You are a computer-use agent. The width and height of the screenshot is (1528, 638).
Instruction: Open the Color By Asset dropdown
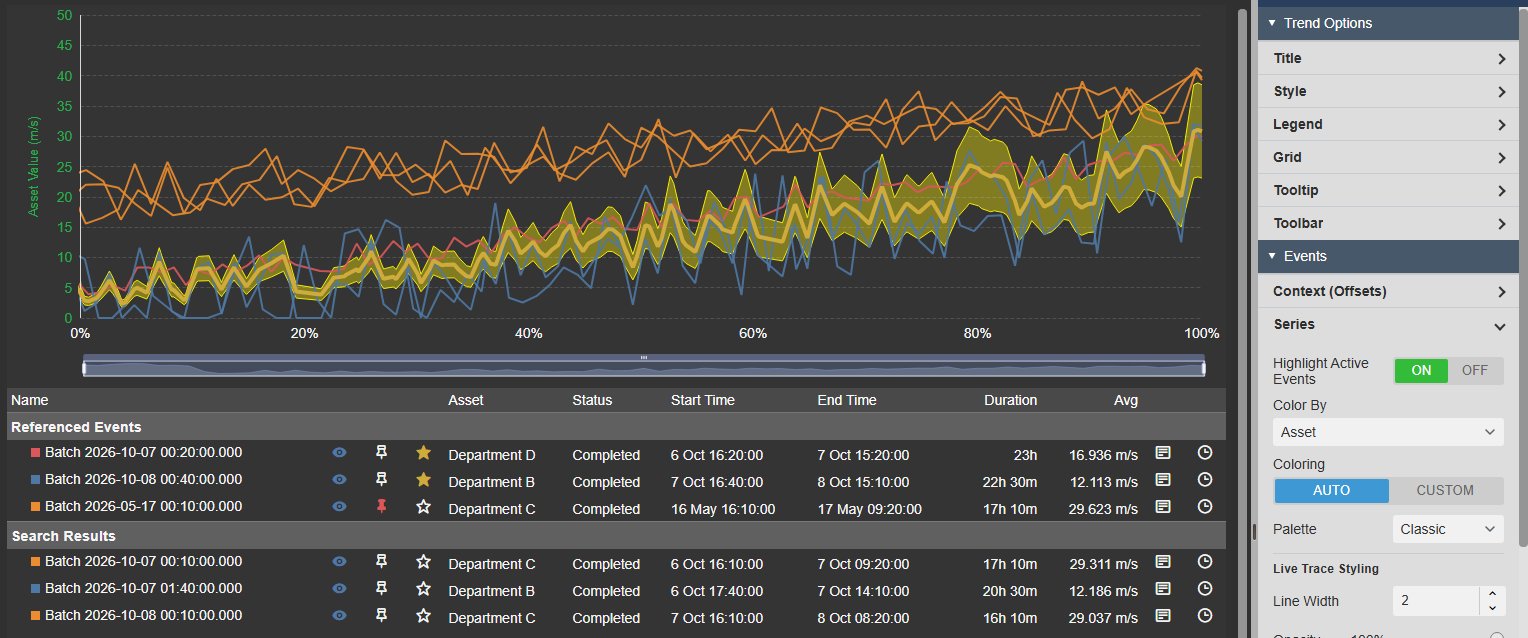pos(1388,432)
